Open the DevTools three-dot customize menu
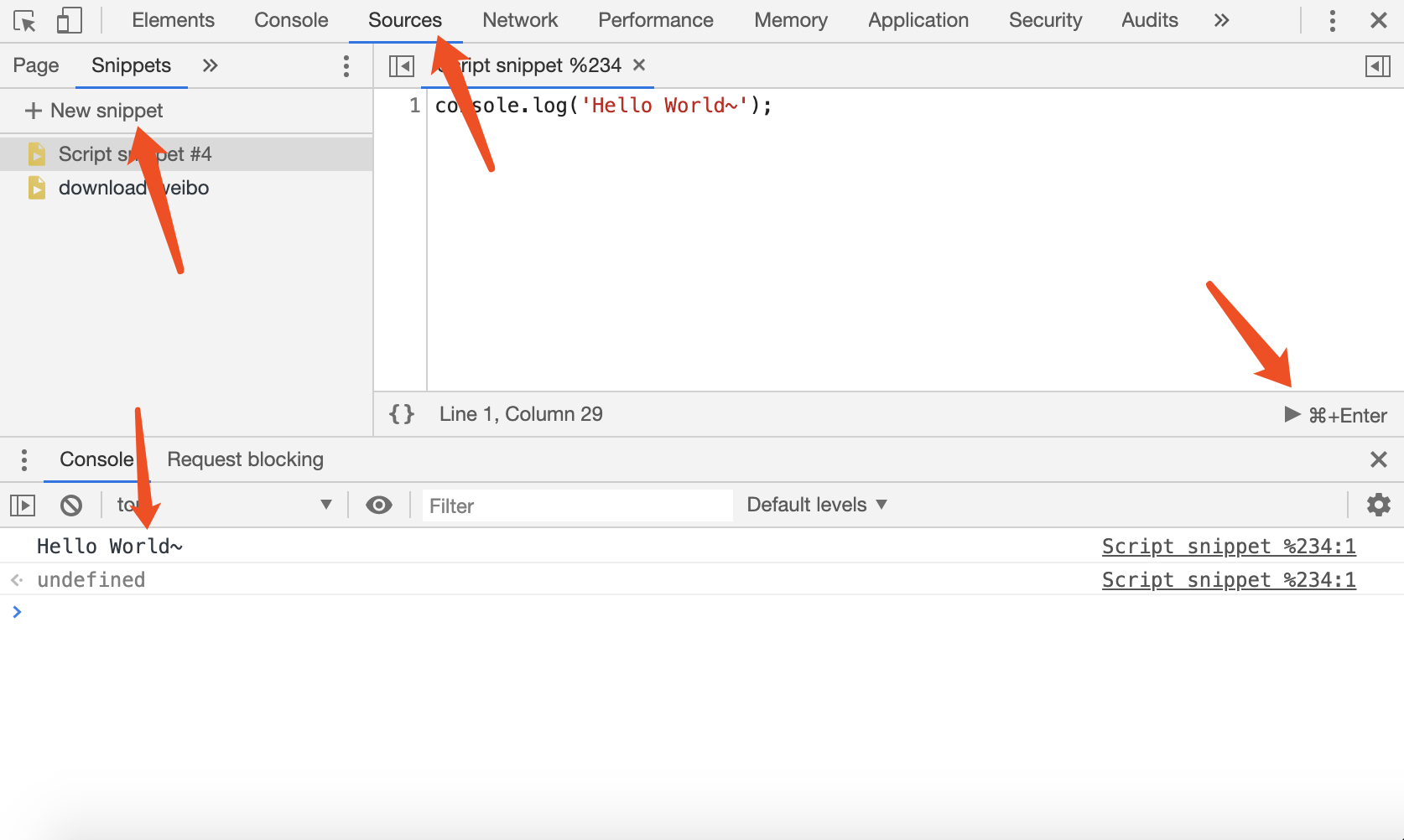The height and width of the screenshot is (840, 1404). (1332, 20)
